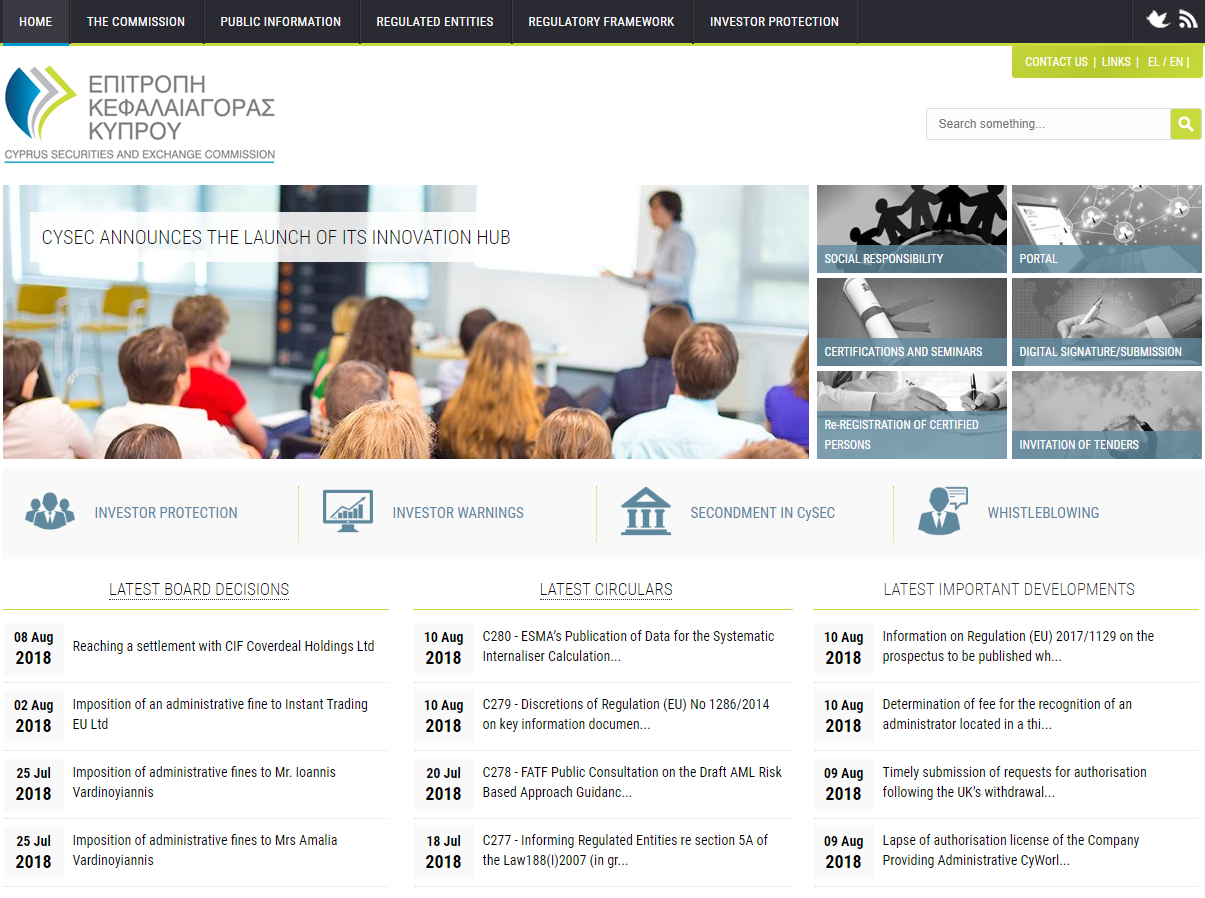This screenshot has height=898, width=1205.
Task: Click the Cyprus Securities and Exchange Commission logo
Action: pyautogui.click(x=140, y=113)
